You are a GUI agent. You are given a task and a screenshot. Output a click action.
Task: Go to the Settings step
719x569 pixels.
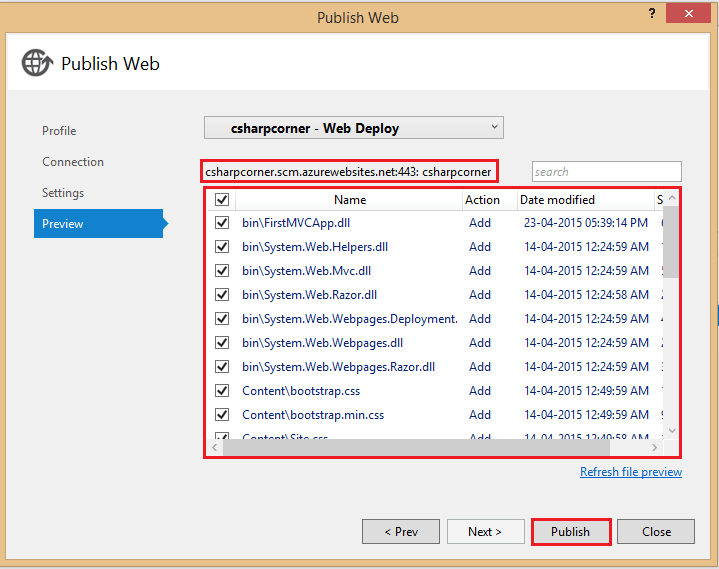[x=63, y=193]
